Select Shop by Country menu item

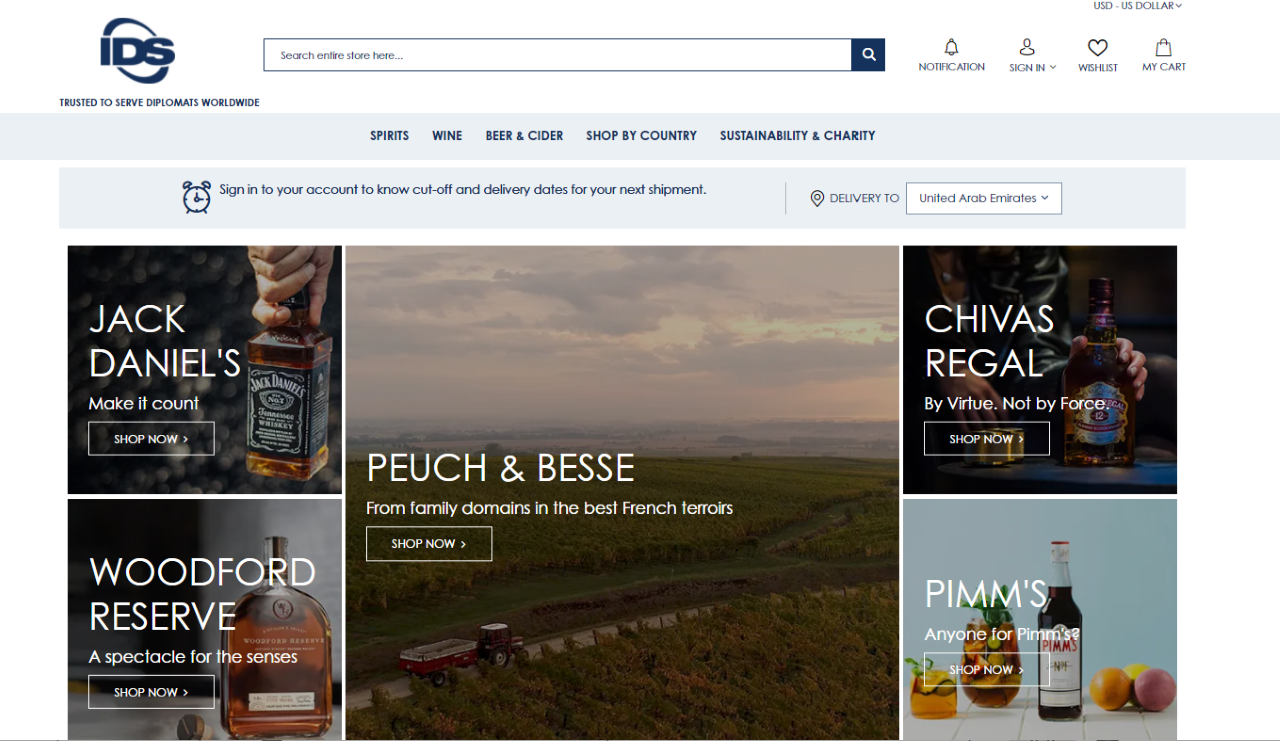tap(641, 136)
